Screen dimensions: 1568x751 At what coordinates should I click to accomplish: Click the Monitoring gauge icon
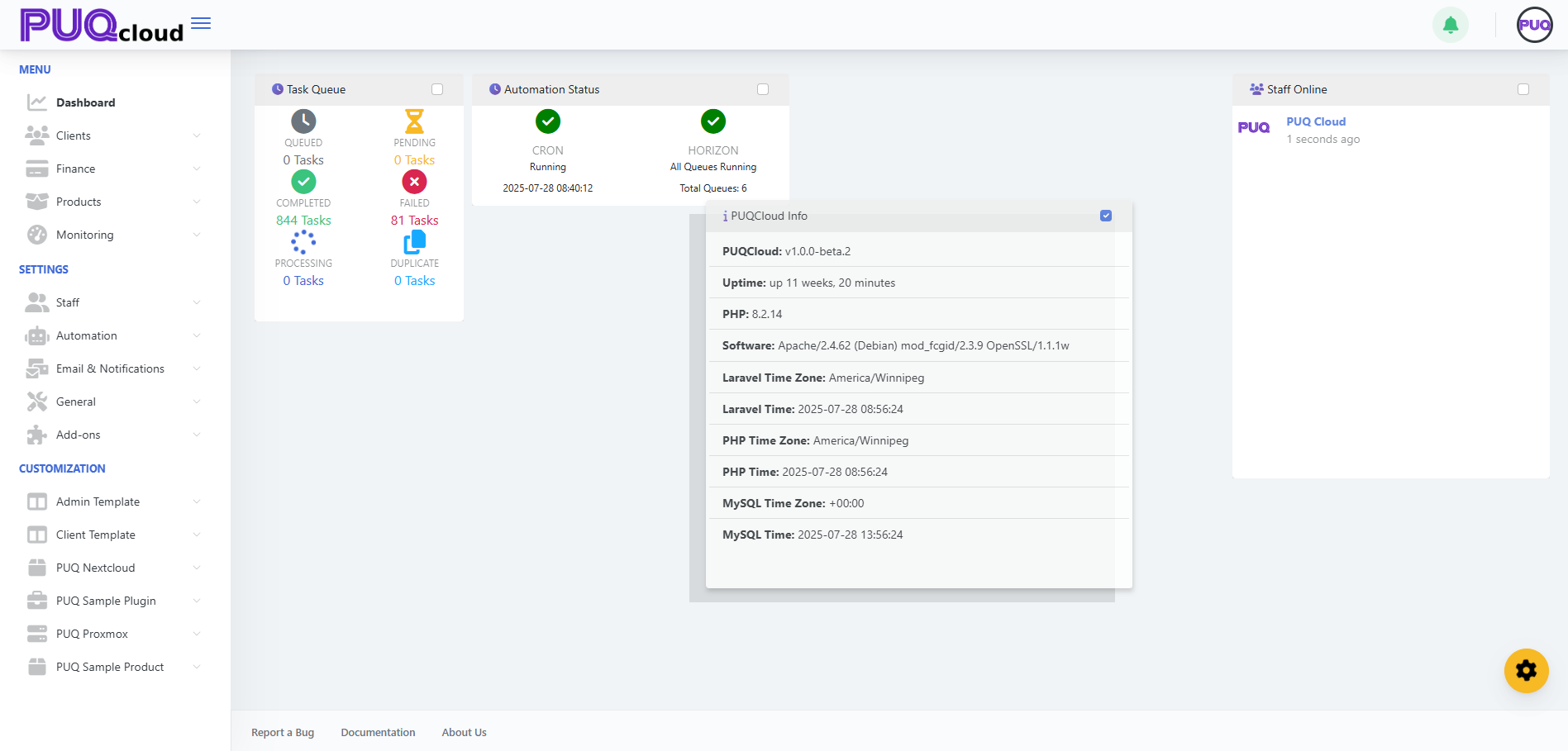[x=37, y=235]
